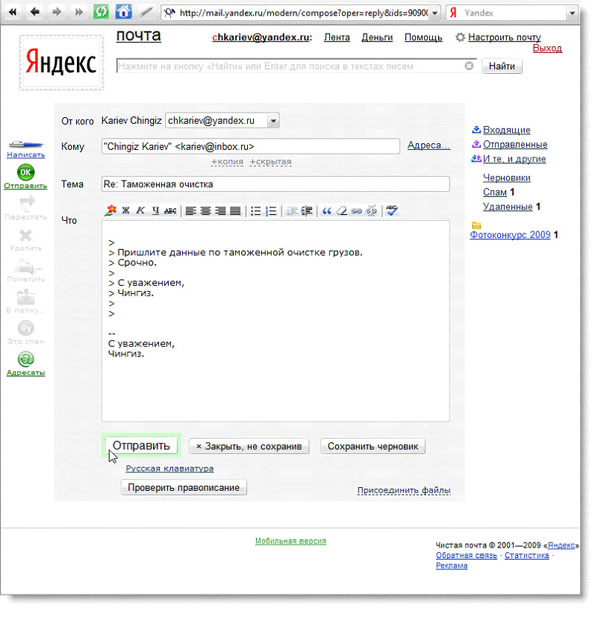Open the Удаленные folder
This screenshot has width=592, height=620.
point(507,206)
